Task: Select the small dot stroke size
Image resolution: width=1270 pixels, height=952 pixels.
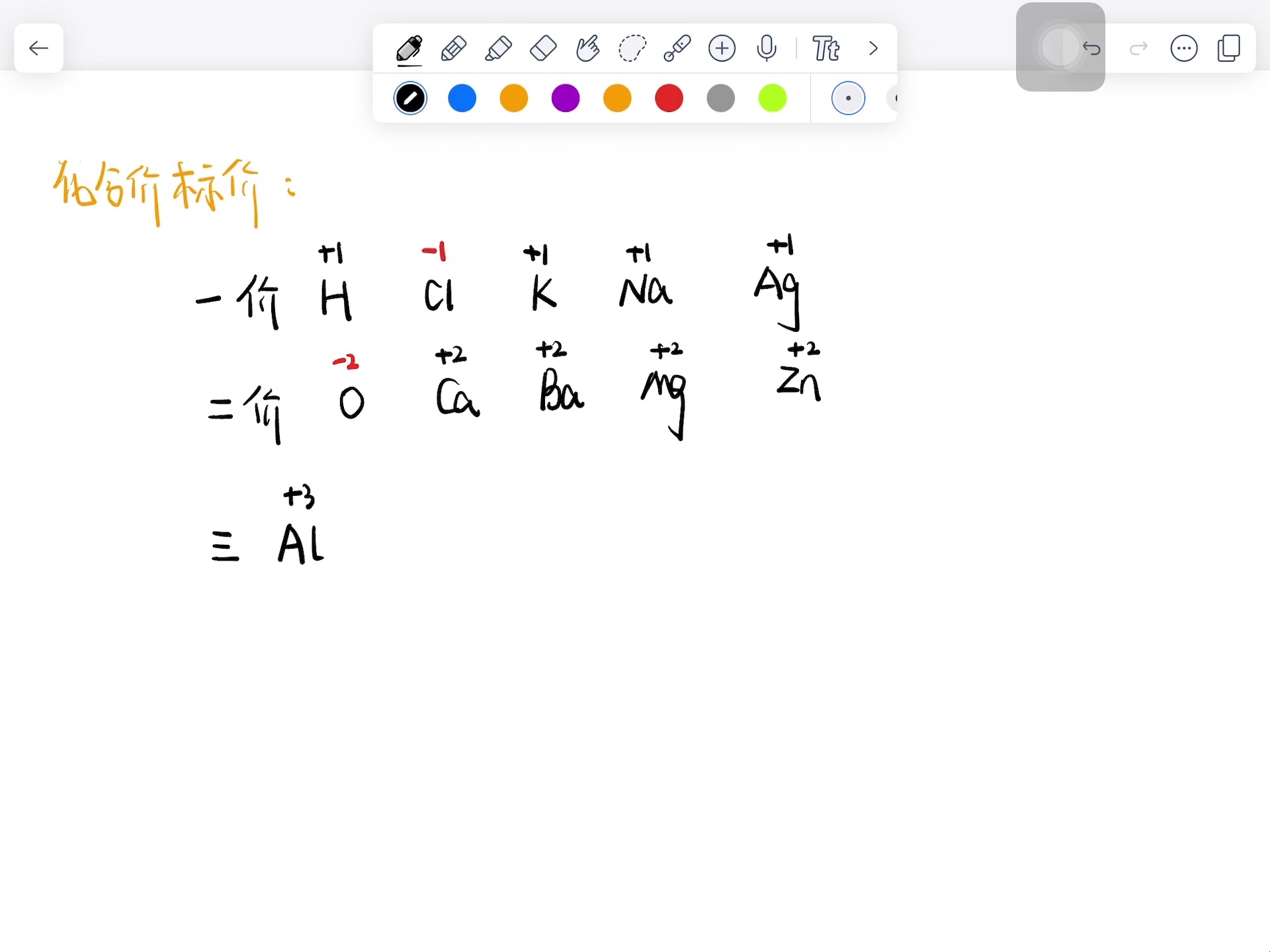Action: pyautogui.click(x=848, y=99)
